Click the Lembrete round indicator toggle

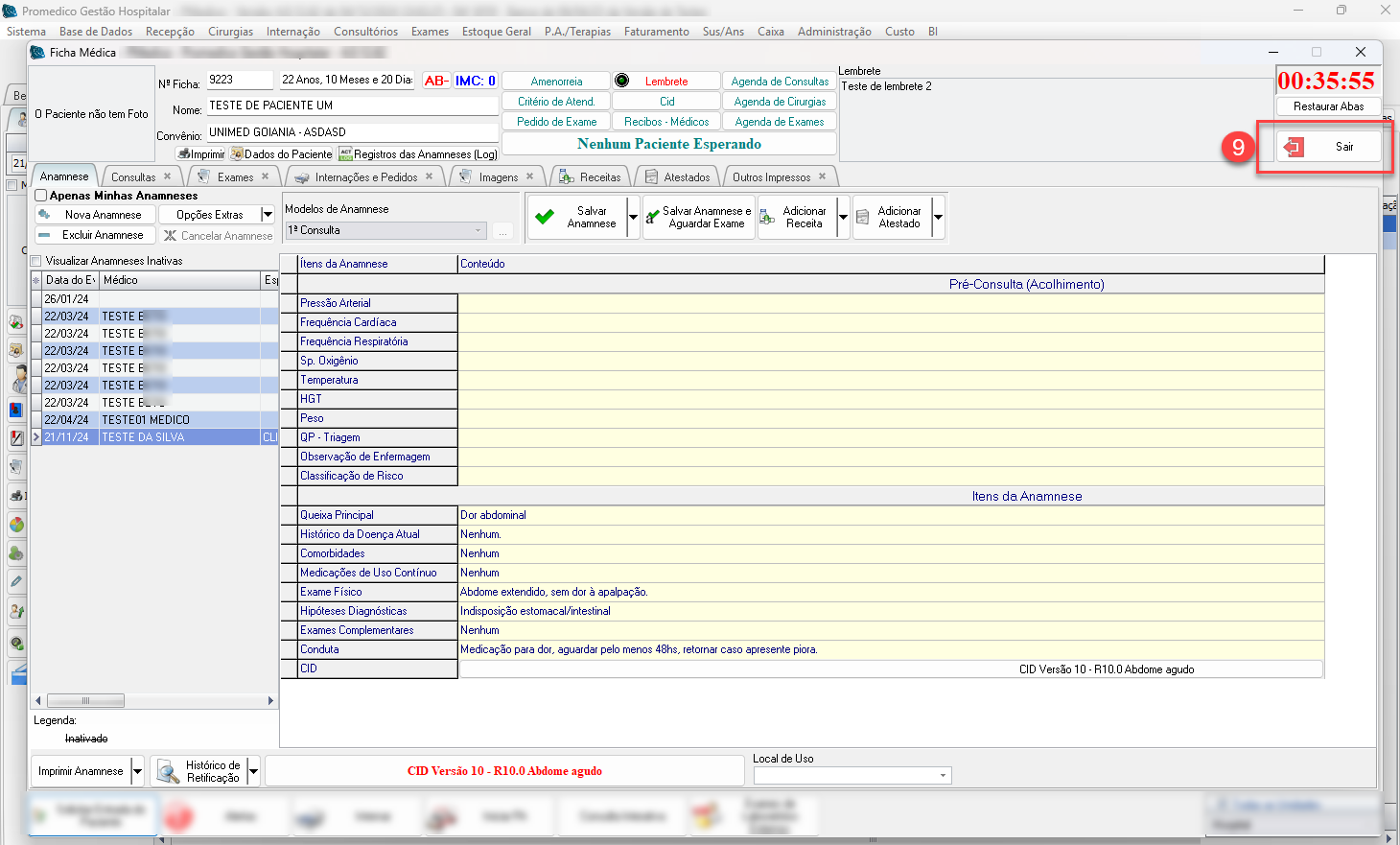pyautogui.click(x=621, y=82)
